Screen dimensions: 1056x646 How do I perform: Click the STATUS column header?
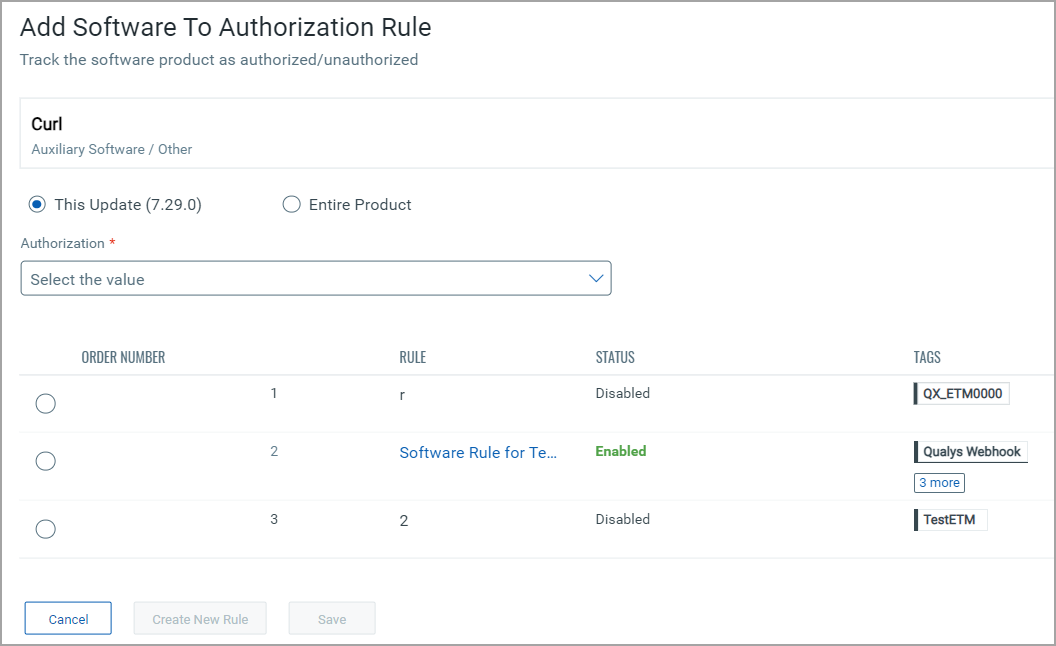pos(615,357)
